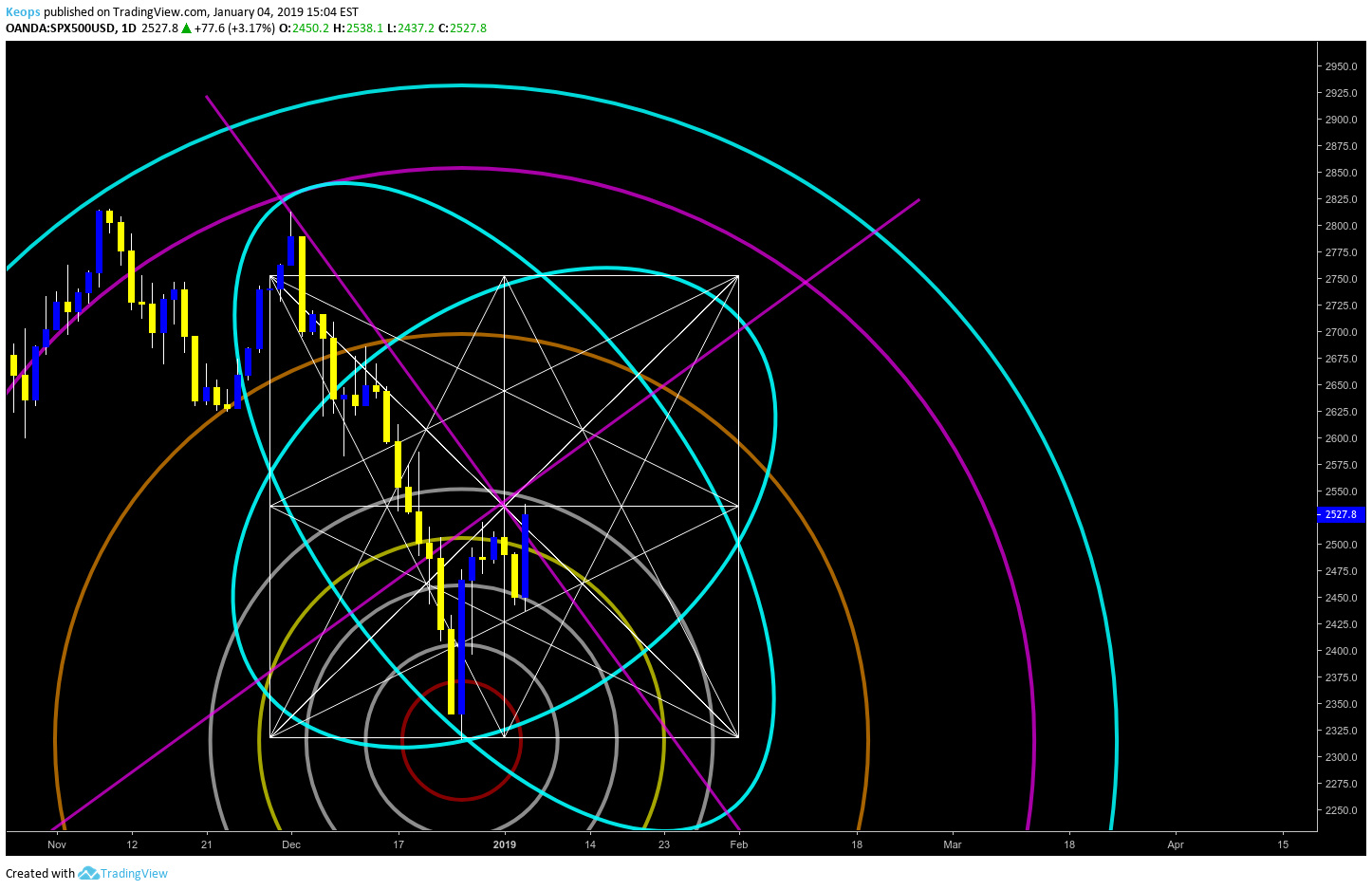Click the blue current price tag on price axis
1372x890 pixels.
coord(1341,514)
